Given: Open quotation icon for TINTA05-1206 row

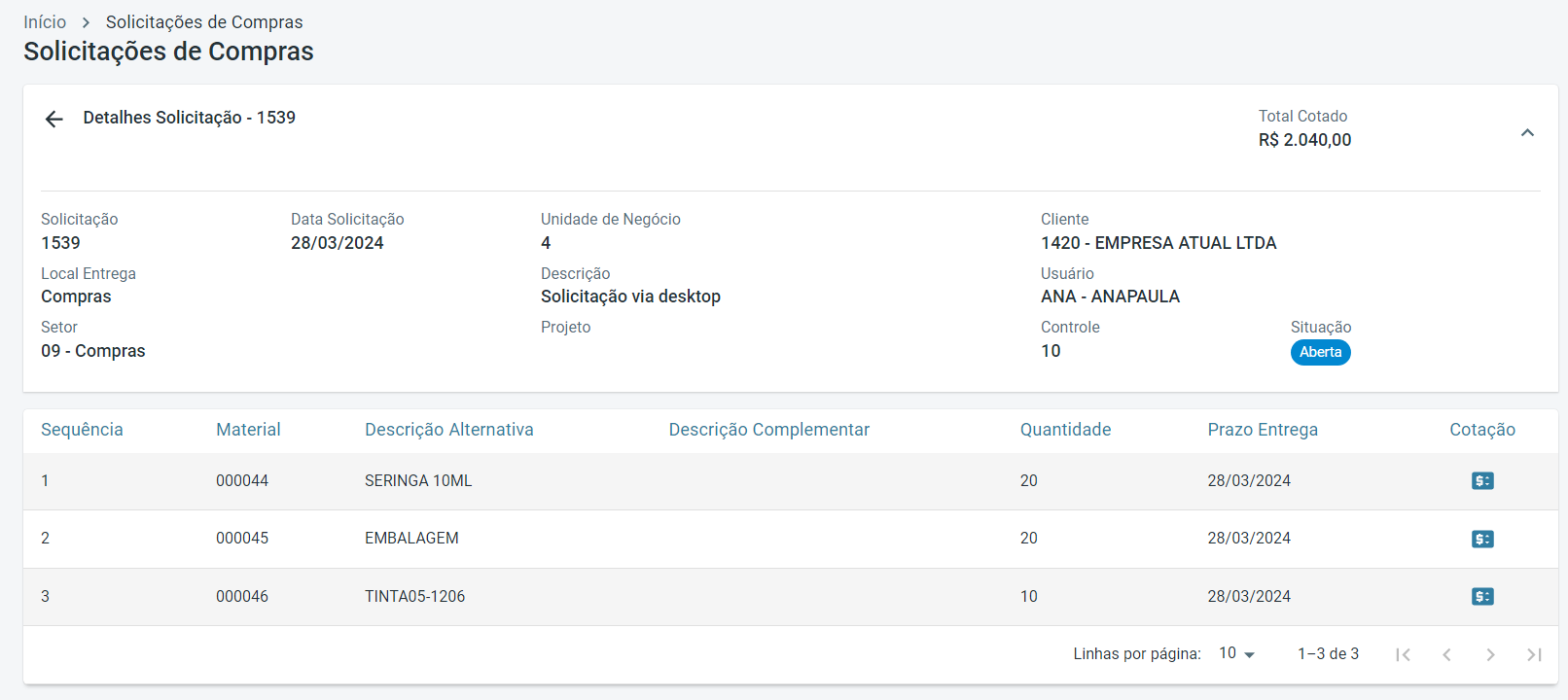Looking at the screenshot, I should pos(1482,597).
